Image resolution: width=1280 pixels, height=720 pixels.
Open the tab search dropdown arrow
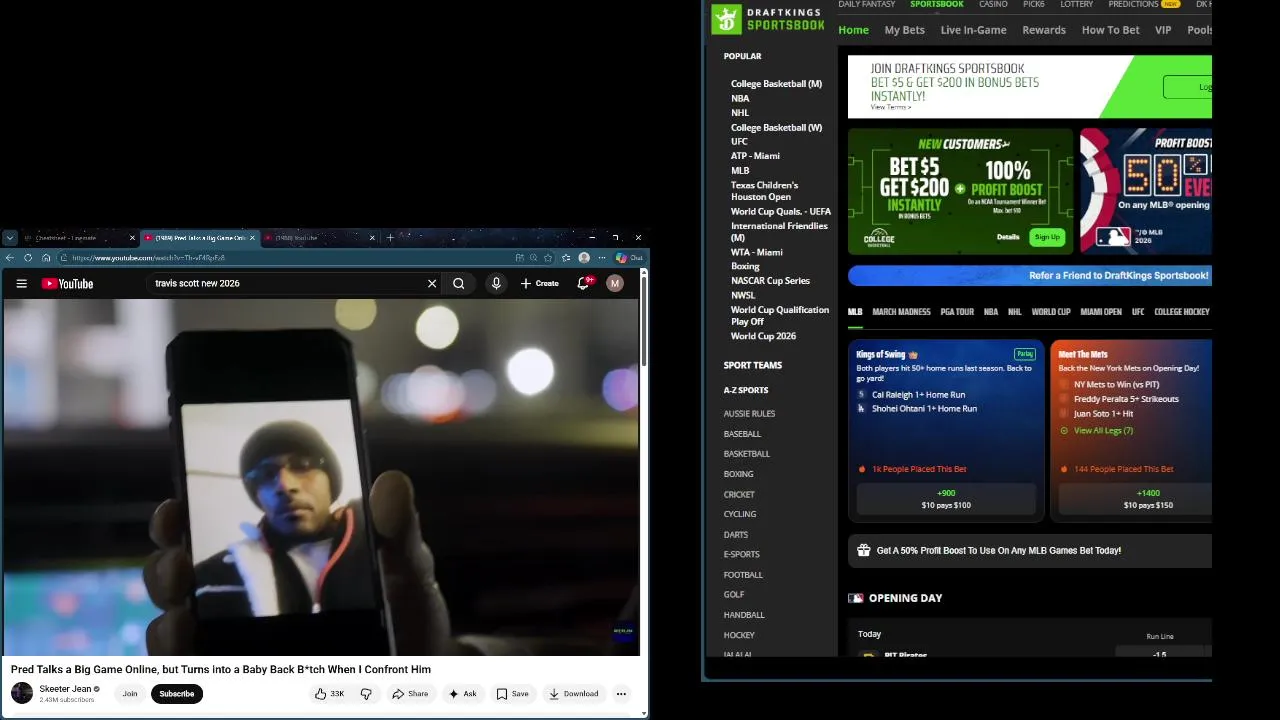pyautogui.click(x=9, y=238)
